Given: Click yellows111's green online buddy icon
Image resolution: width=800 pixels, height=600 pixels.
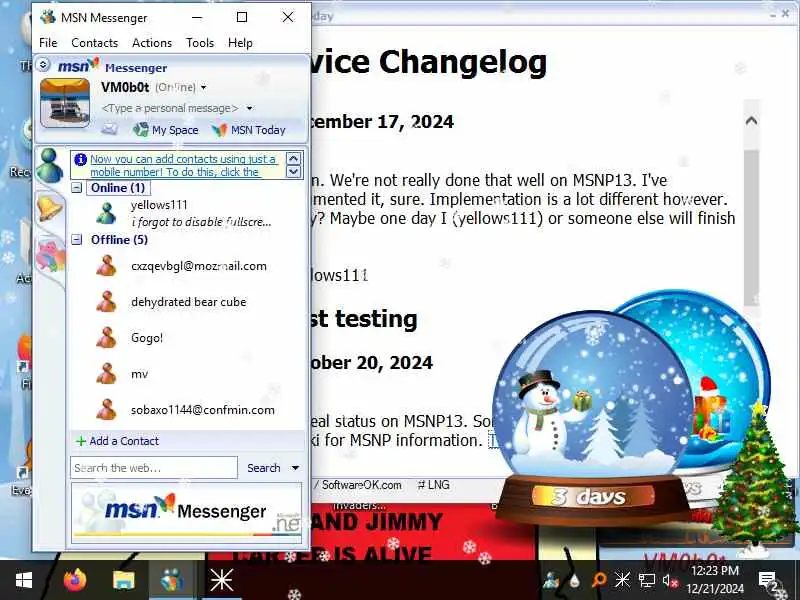Looking at the screenshot, I should (x=106, y=213).
